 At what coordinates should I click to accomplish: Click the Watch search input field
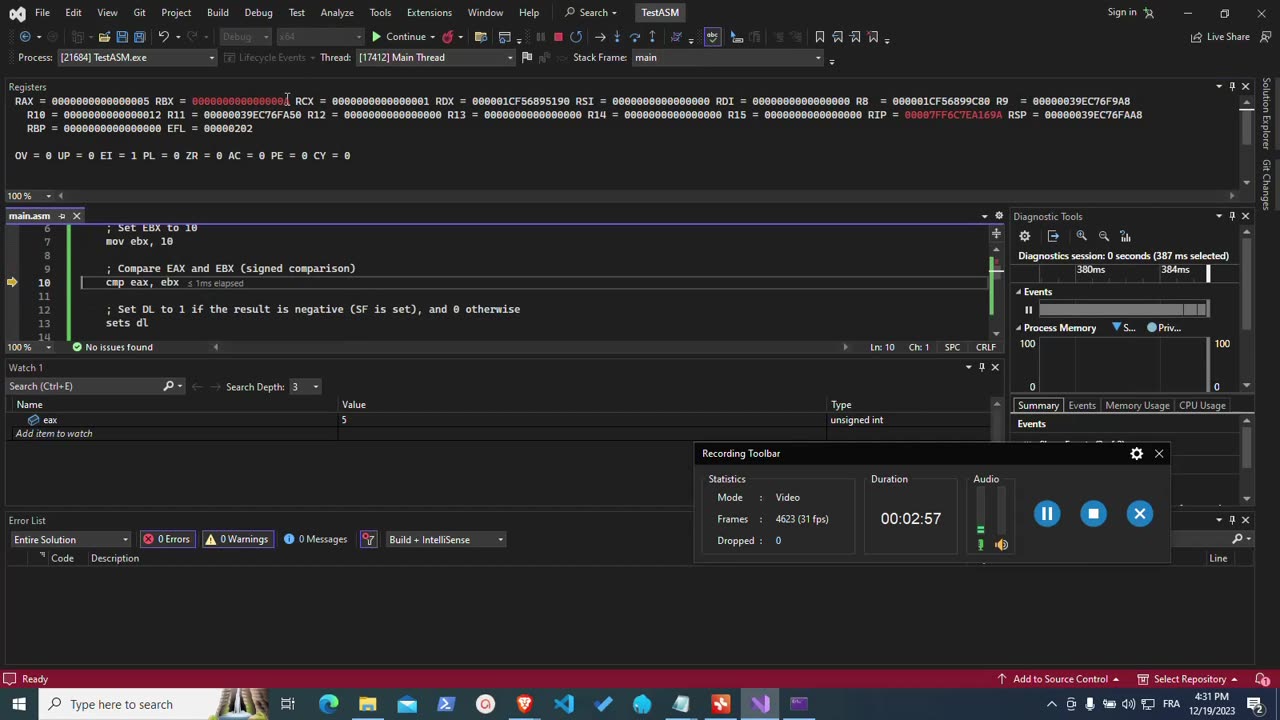click(86, 387)
